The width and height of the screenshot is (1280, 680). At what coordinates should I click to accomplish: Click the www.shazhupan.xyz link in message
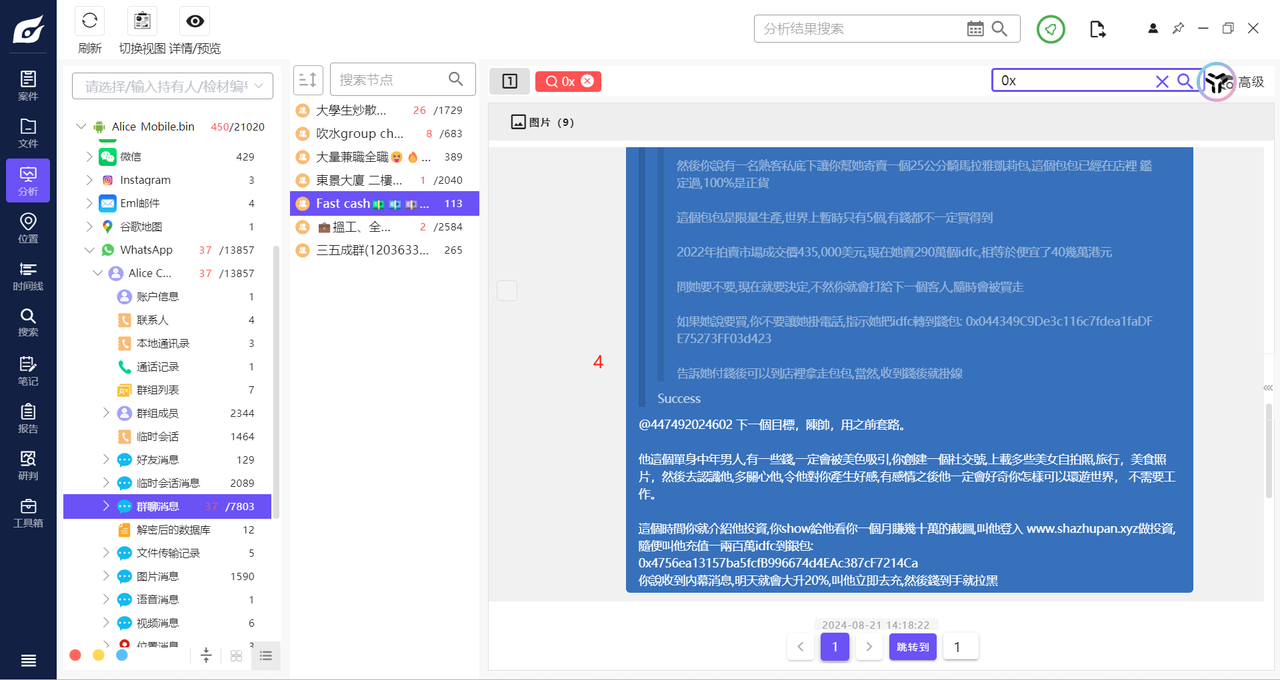click(1083, 528)
